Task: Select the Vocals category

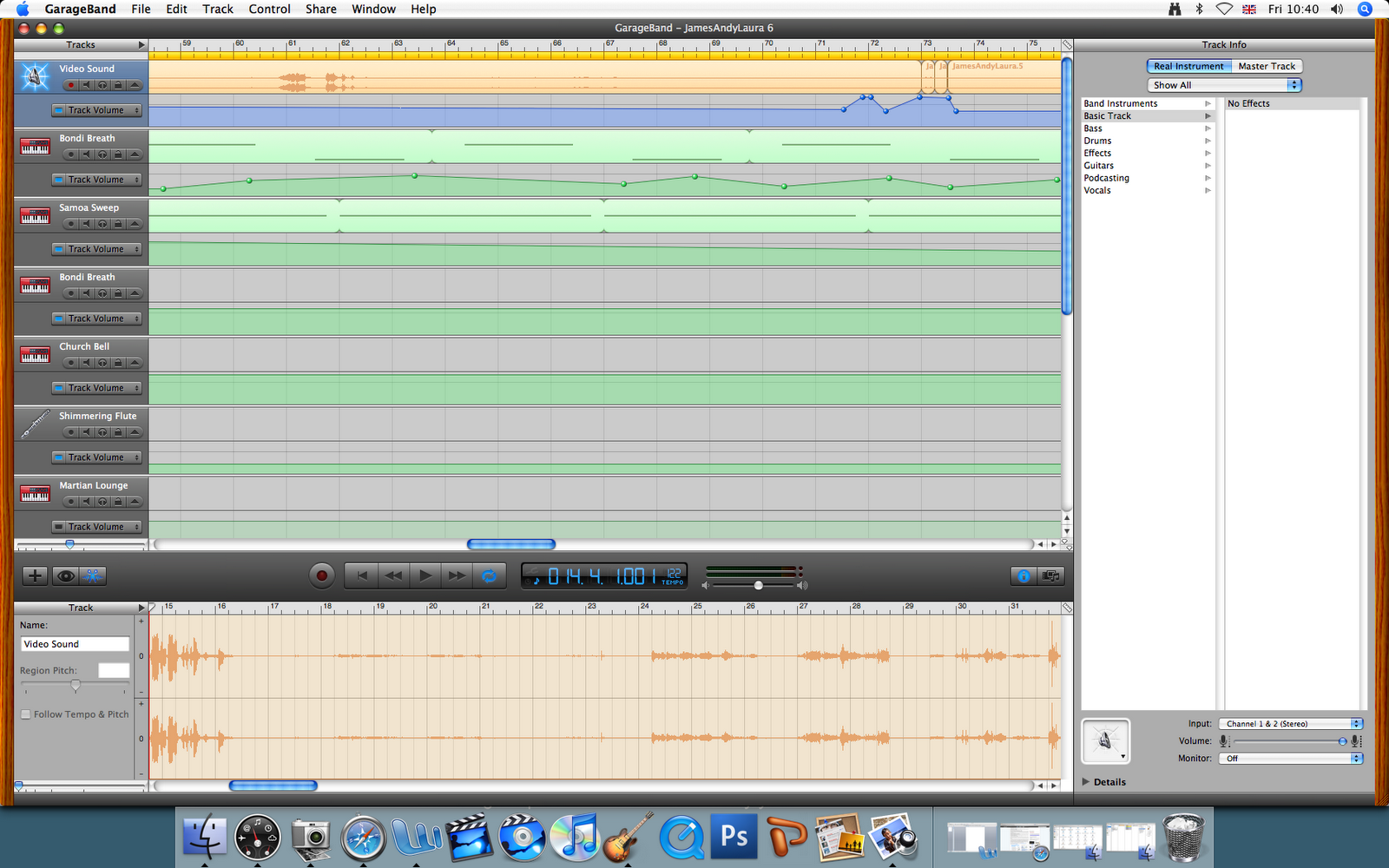Action: click(1148, 190)
